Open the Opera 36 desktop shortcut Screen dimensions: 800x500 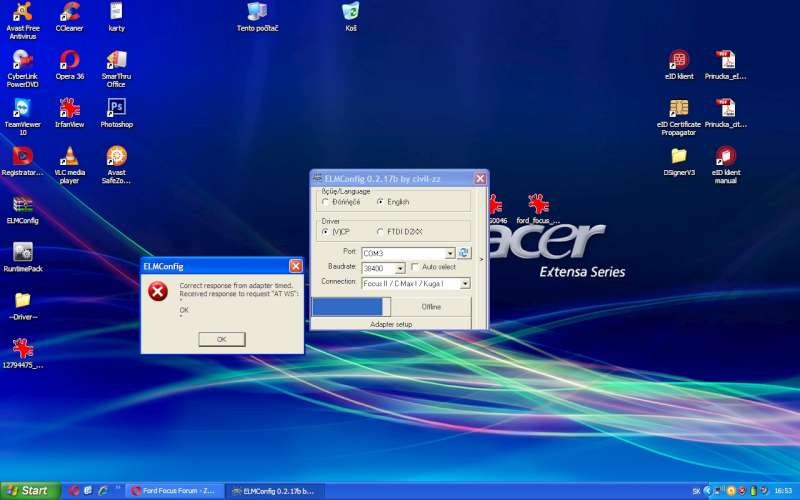tap(69, 60)
